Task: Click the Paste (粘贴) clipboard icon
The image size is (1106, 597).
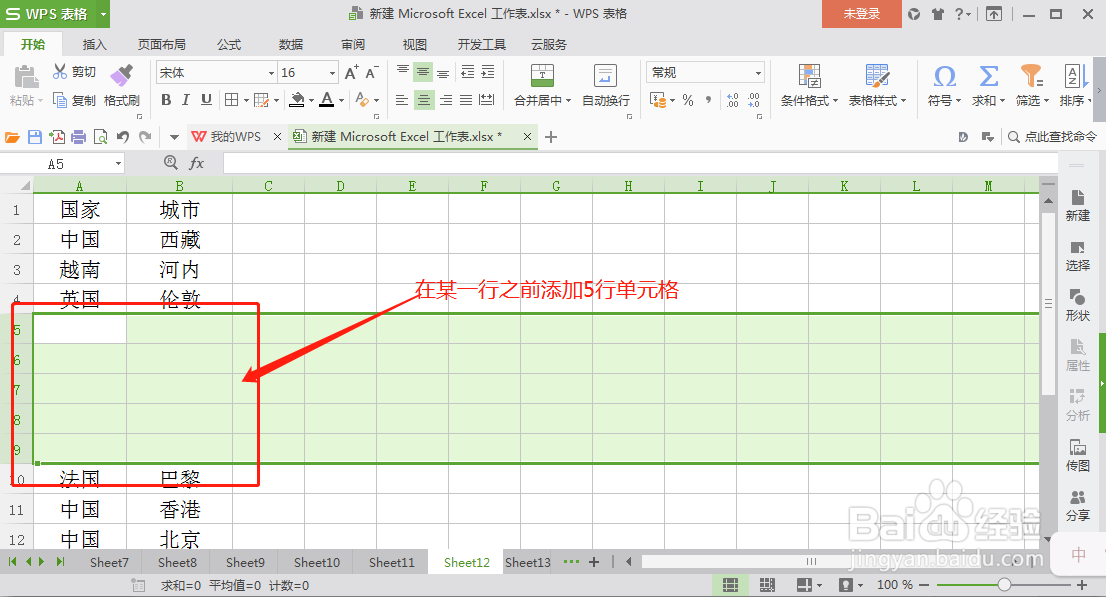Action: [26, 76]
